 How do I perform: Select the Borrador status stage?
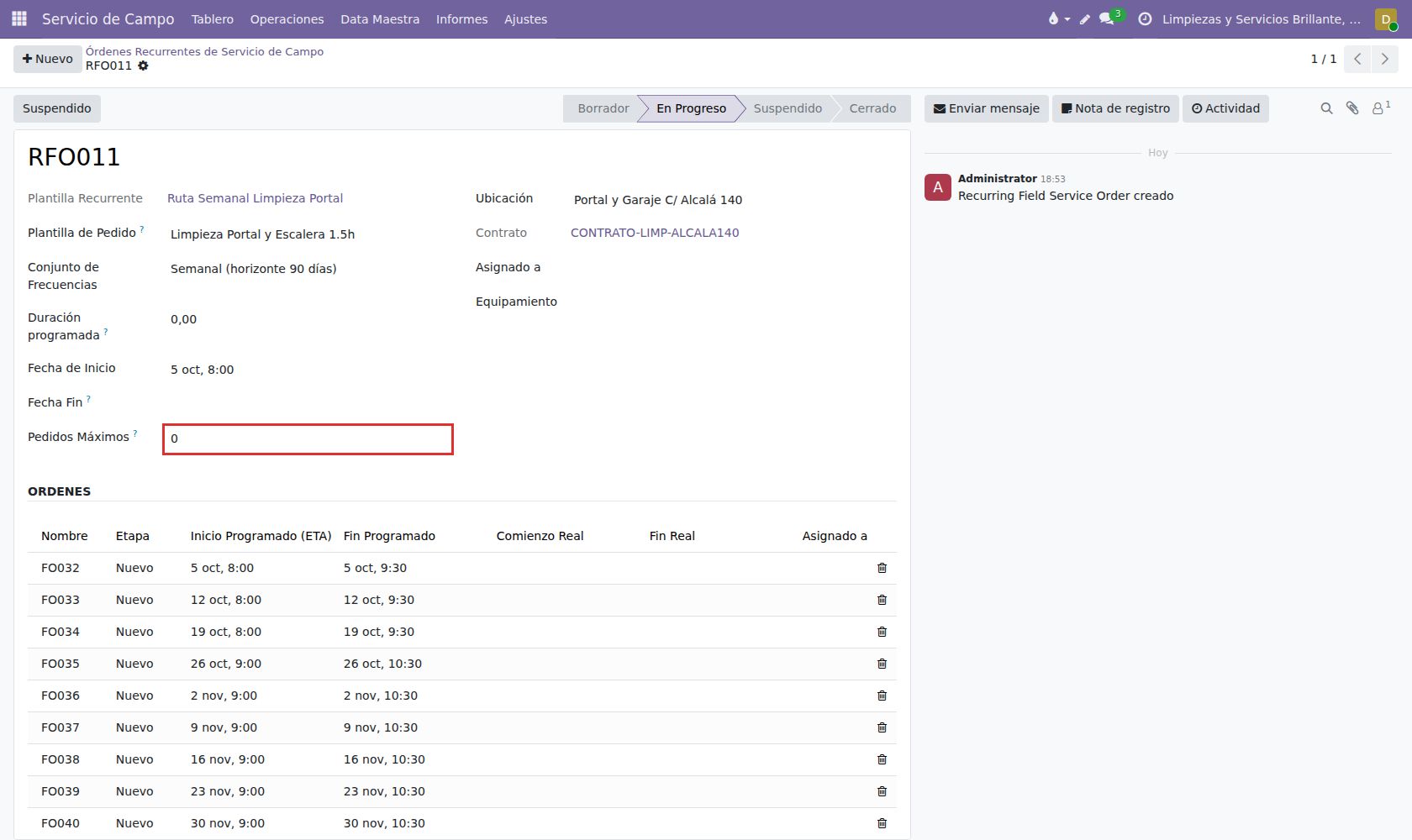pyautogui.click(x=603, y=108)
